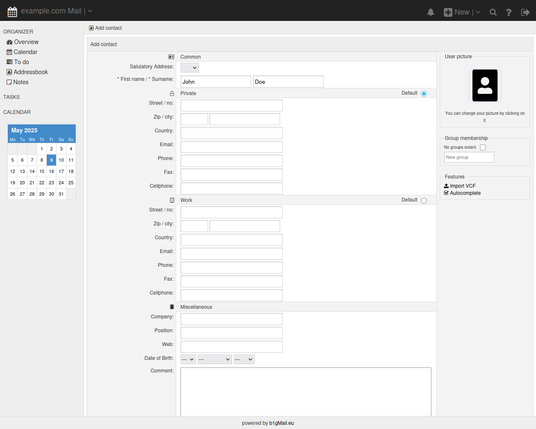Click the Private Email input field
Viewport: 536px width, 429px height.
pos(231,147)
